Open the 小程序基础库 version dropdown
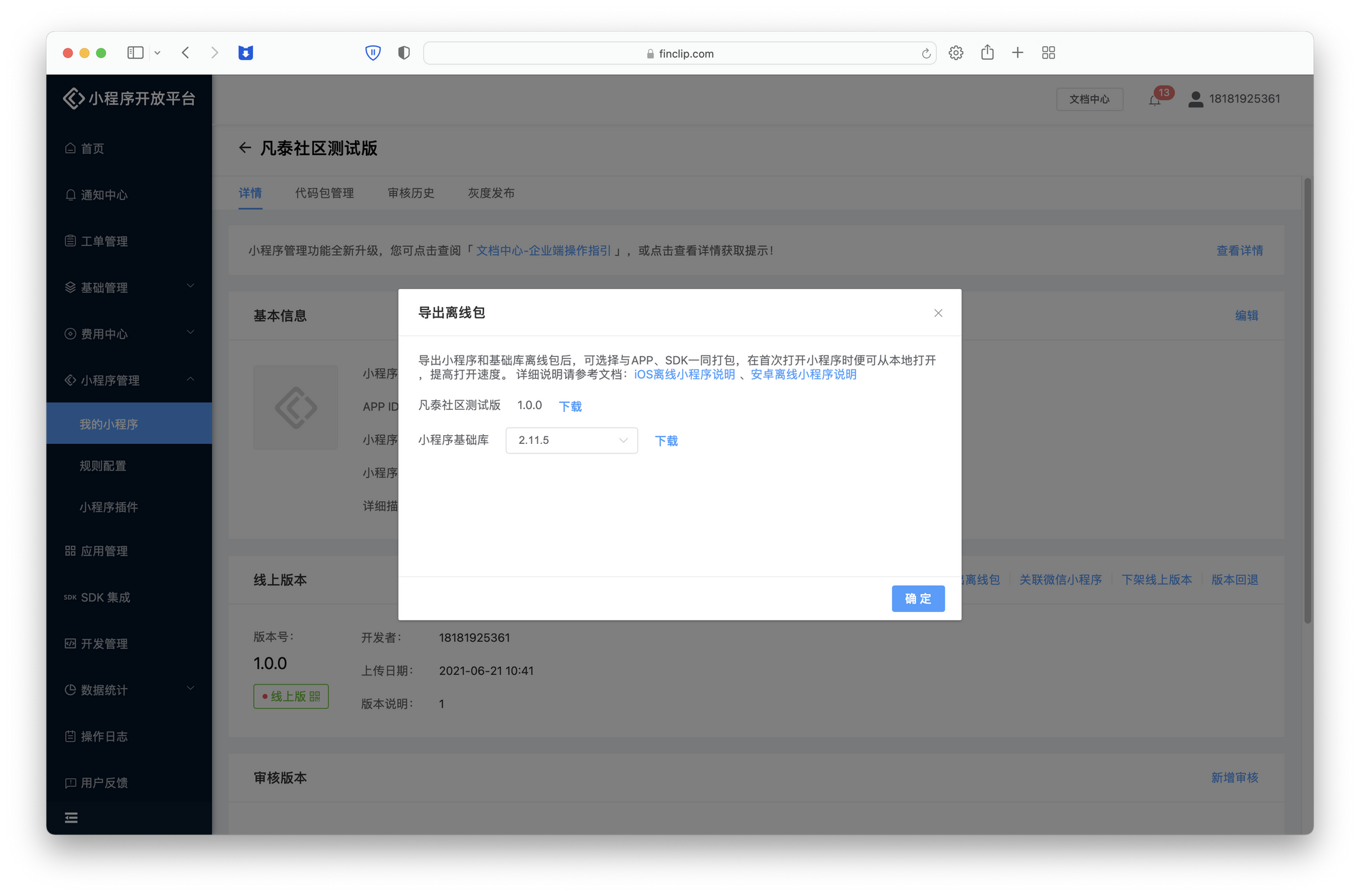The width and height of the screenshot is (1360, 896). point(571,441)
